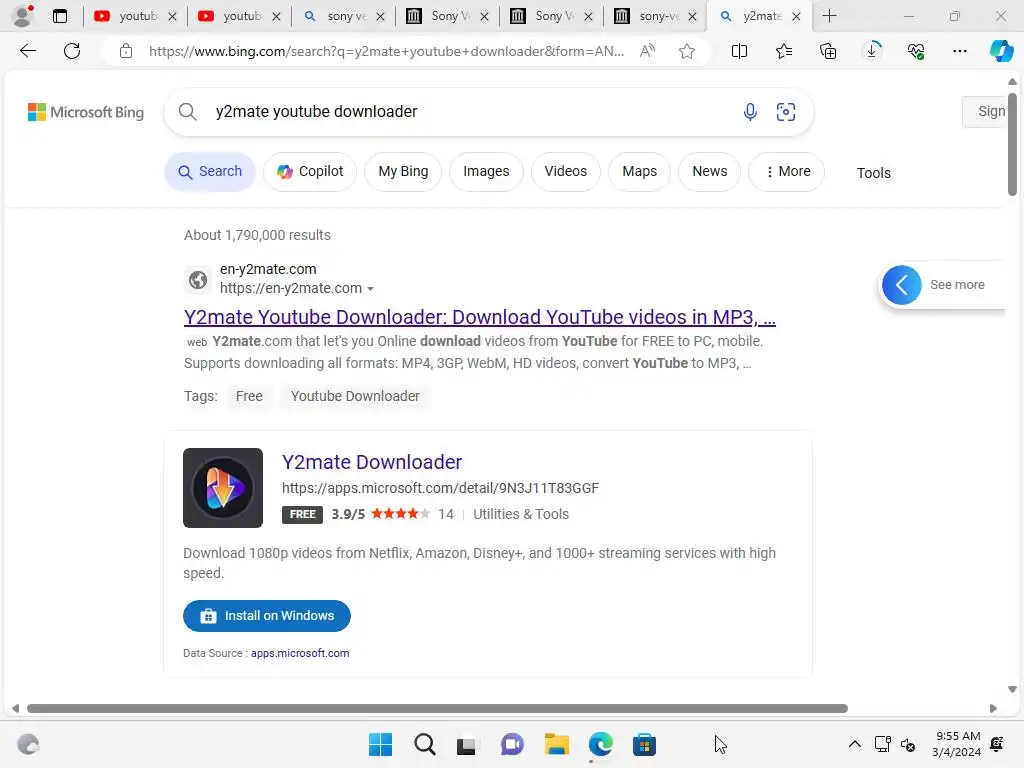Screen dimensions: 1024x768
Task: Open Edge Settings and more menu
Action: pos(959,51)
